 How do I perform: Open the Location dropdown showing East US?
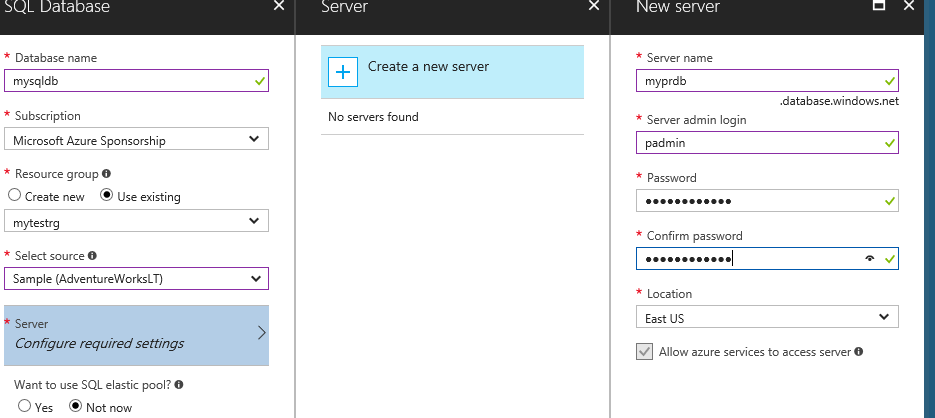[x=767, y=317]
